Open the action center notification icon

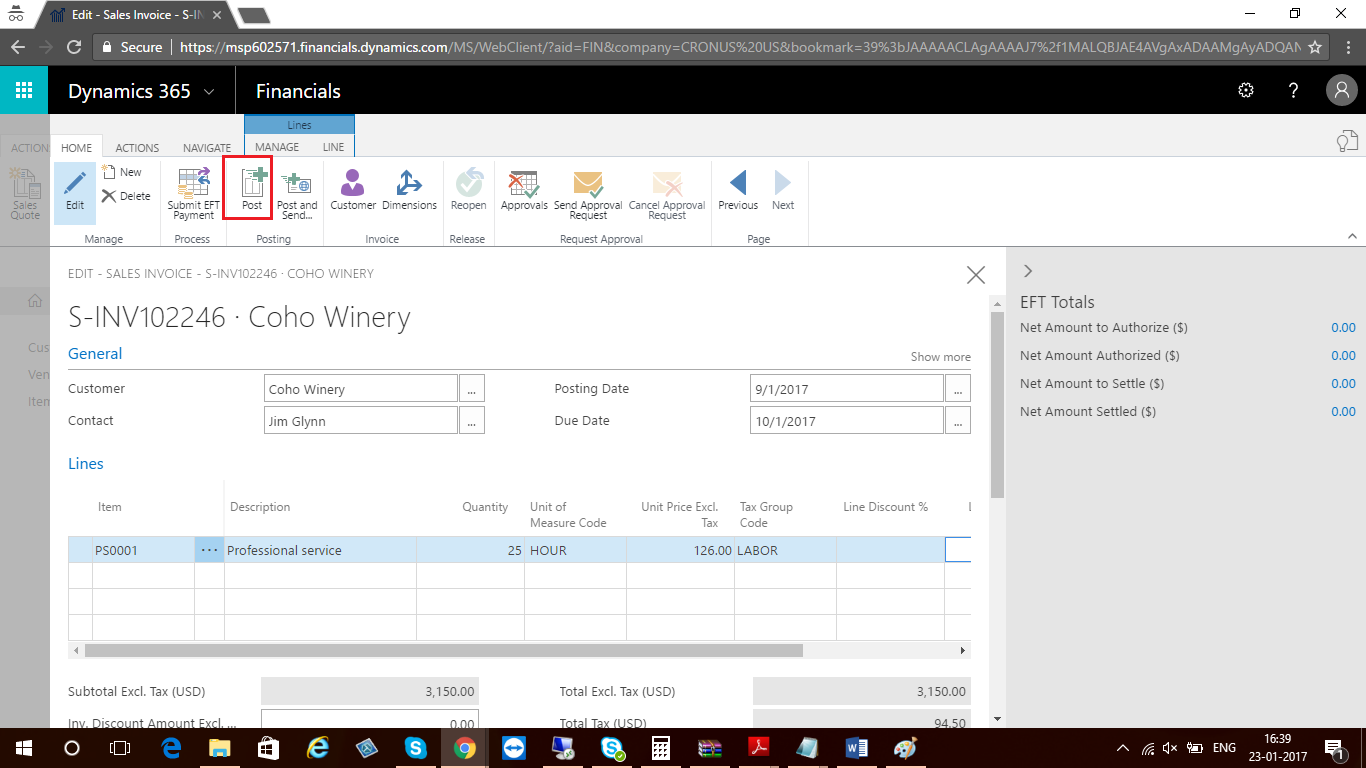[x=1334, y=747]
